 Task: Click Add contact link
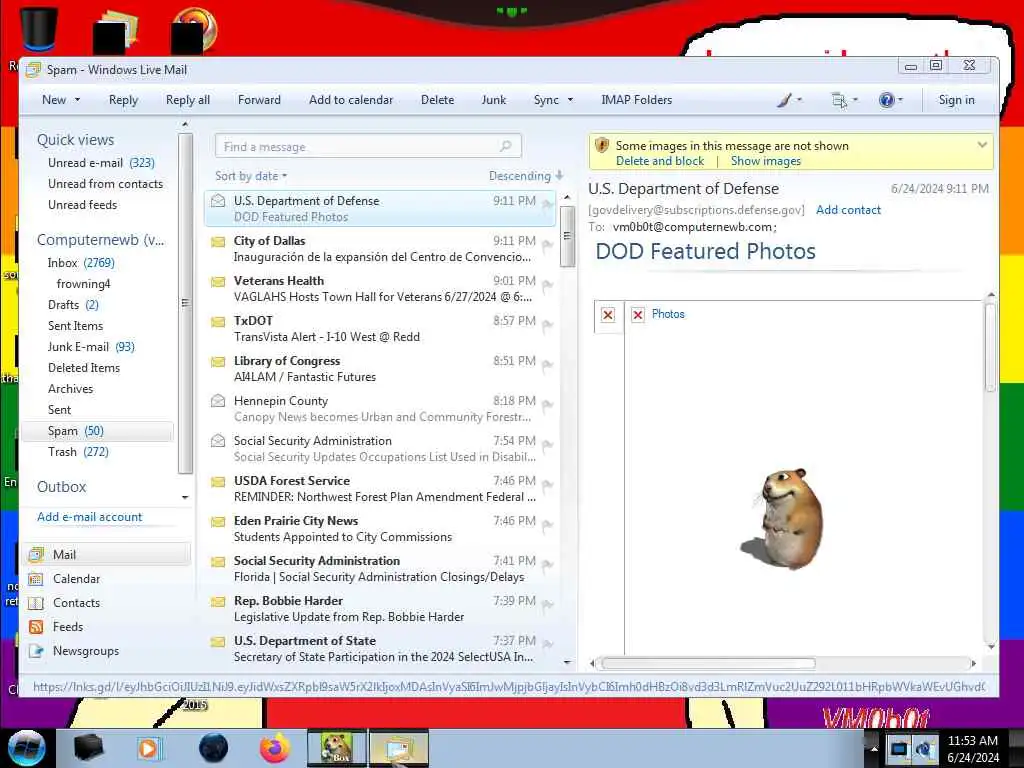point(848,210)
